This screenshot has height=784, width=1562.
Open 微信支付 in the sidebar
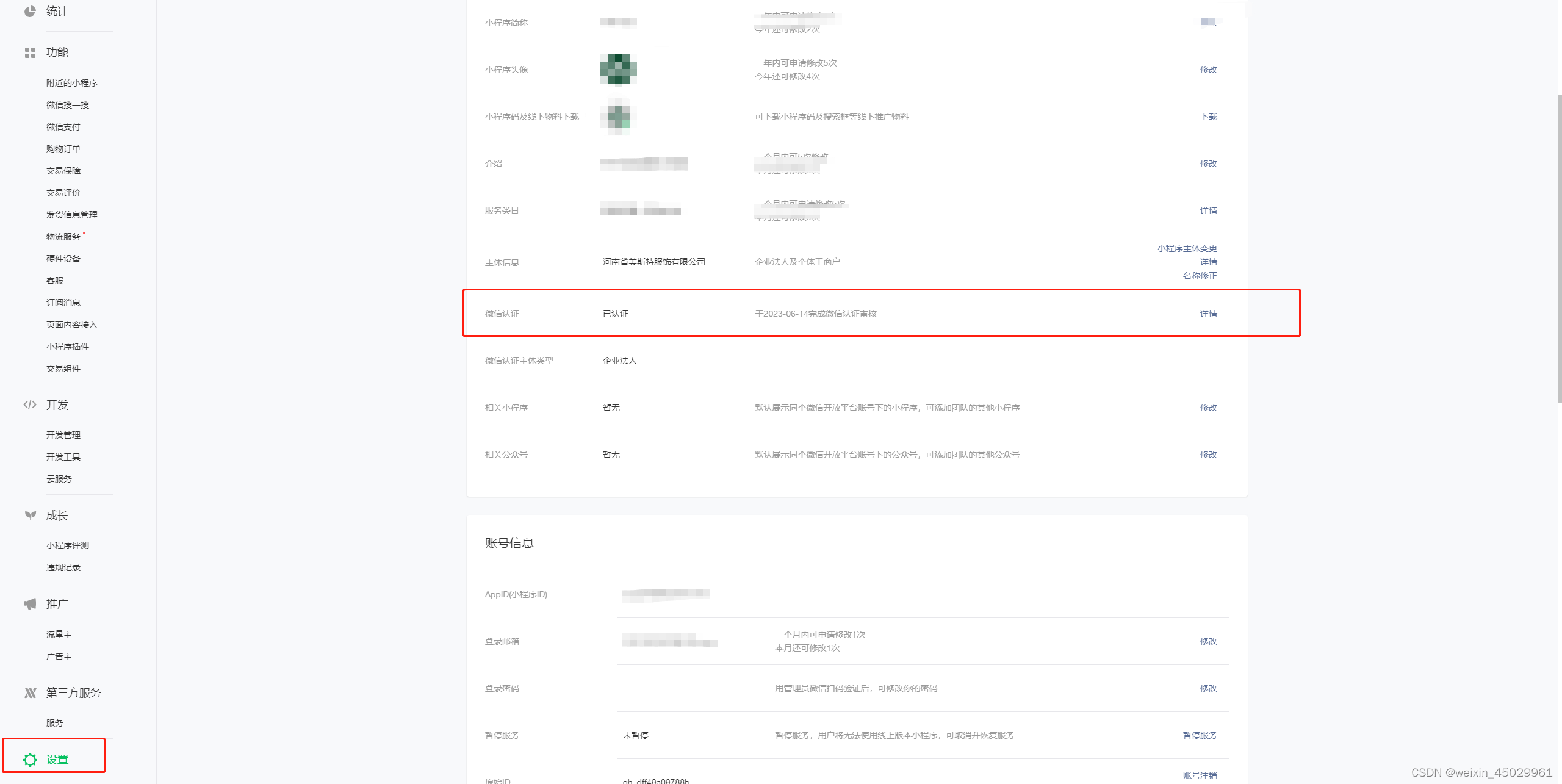point(63,127)
